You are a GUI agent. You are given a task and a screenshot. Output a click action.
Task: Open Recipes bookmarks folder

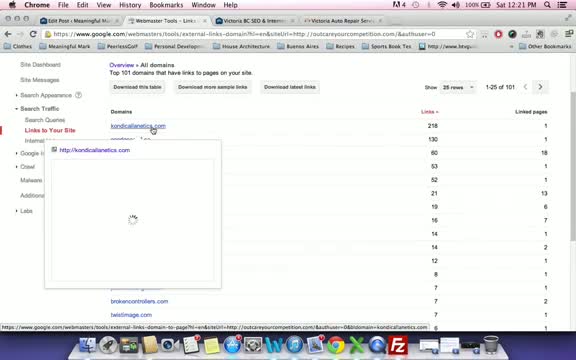point(341,46)
